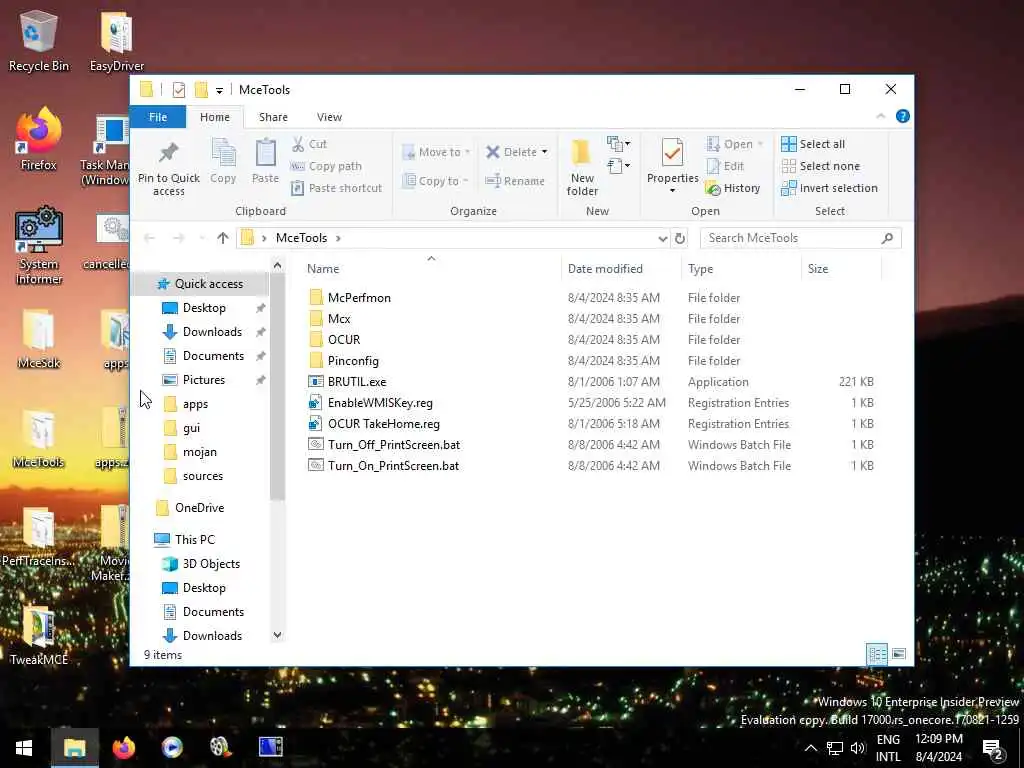Viewport: 1024px width, 768px height.
Task: Select Turn_Off_PrintScreen.bat file
Action: [x=394, y=445]
